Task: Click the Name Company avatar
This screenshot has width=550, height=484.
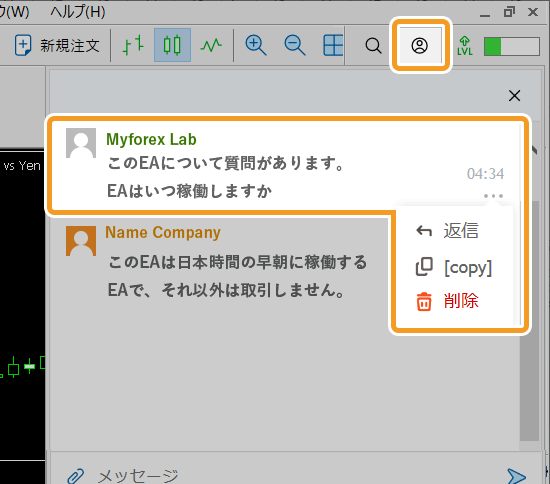Action: 81,241
